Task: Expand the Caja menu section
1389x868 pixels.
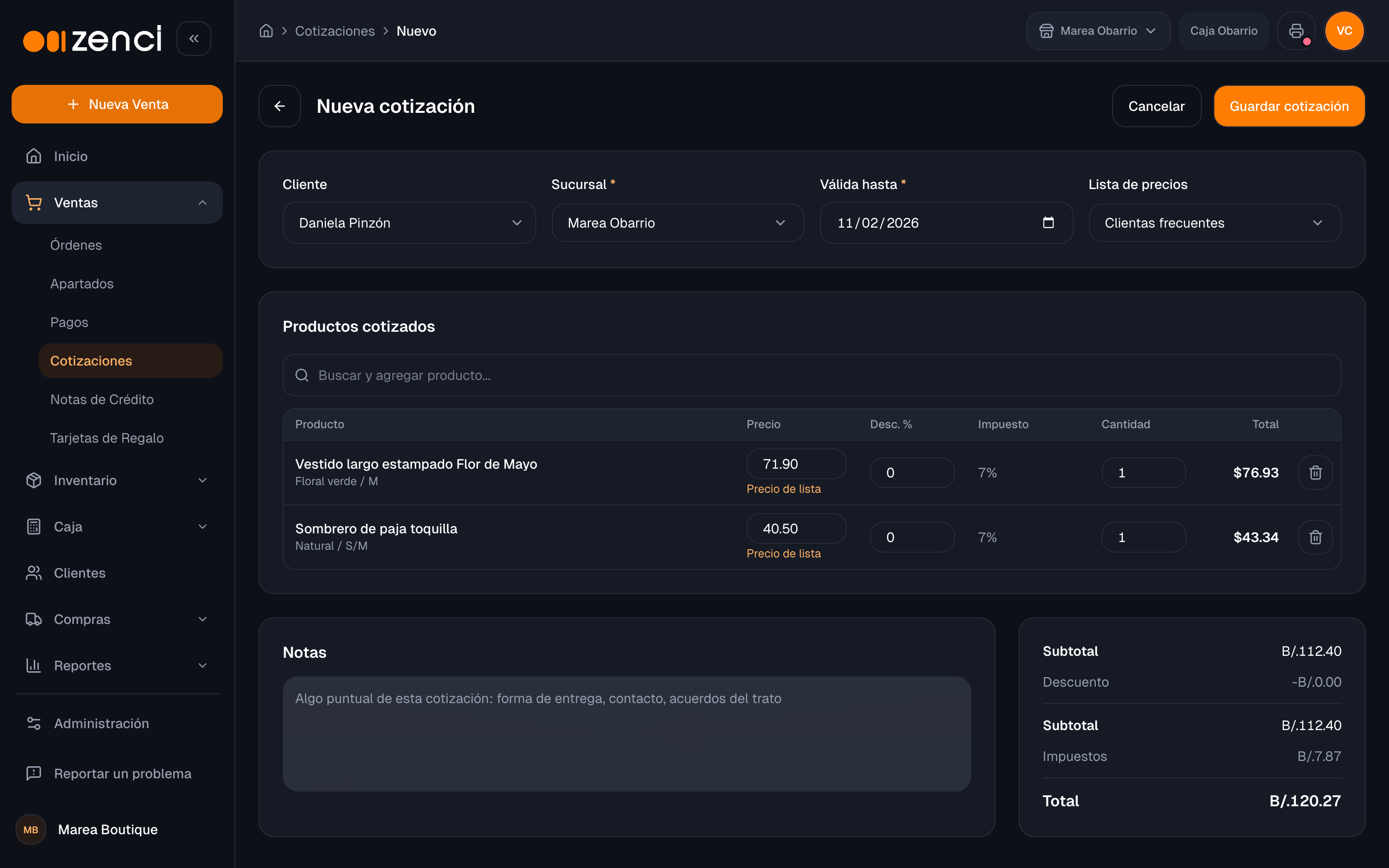Action: (x=117, y=527)
